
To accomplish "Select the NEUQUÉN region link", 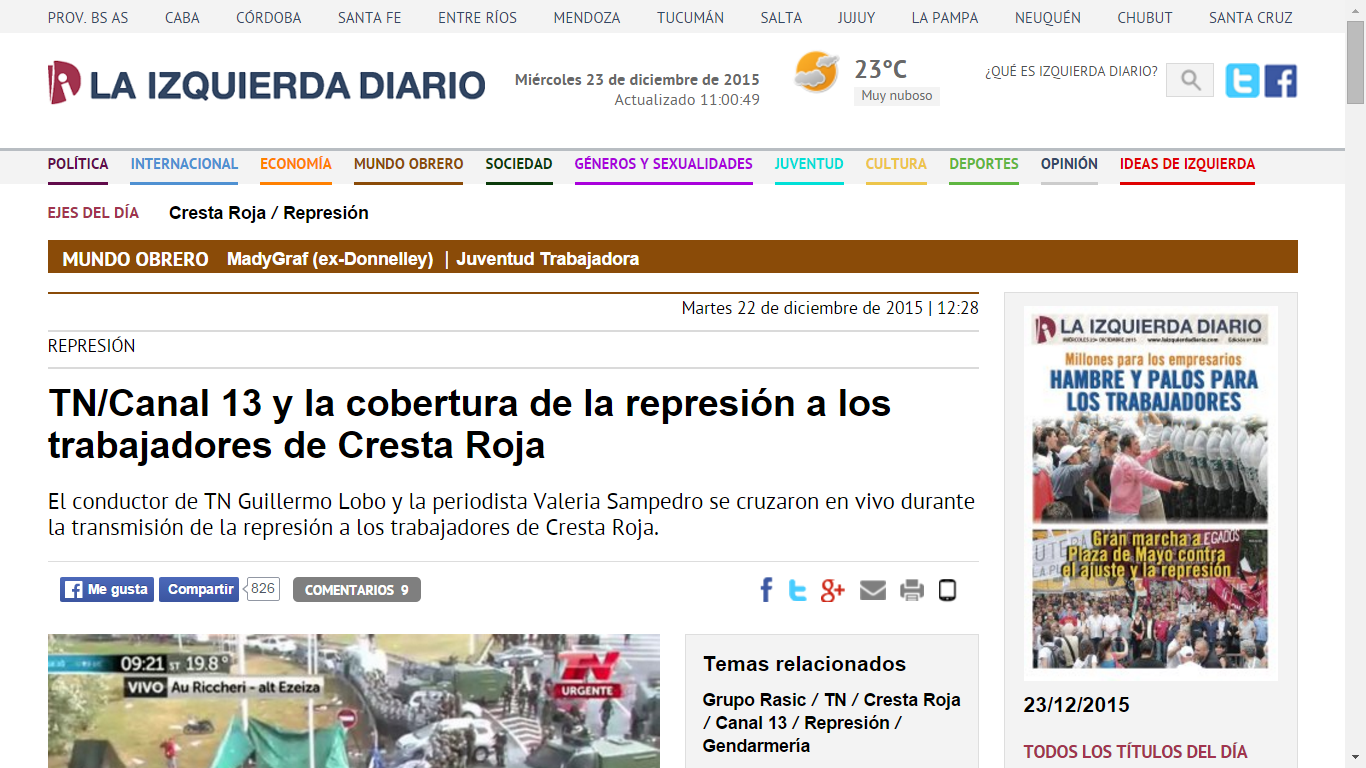I will 1048,18.
